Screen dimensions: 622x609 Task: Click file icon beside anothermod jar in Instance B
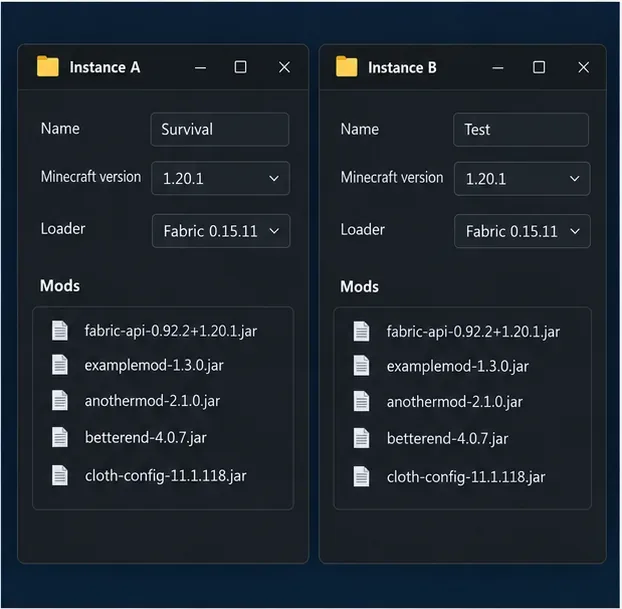pos(361,401)
